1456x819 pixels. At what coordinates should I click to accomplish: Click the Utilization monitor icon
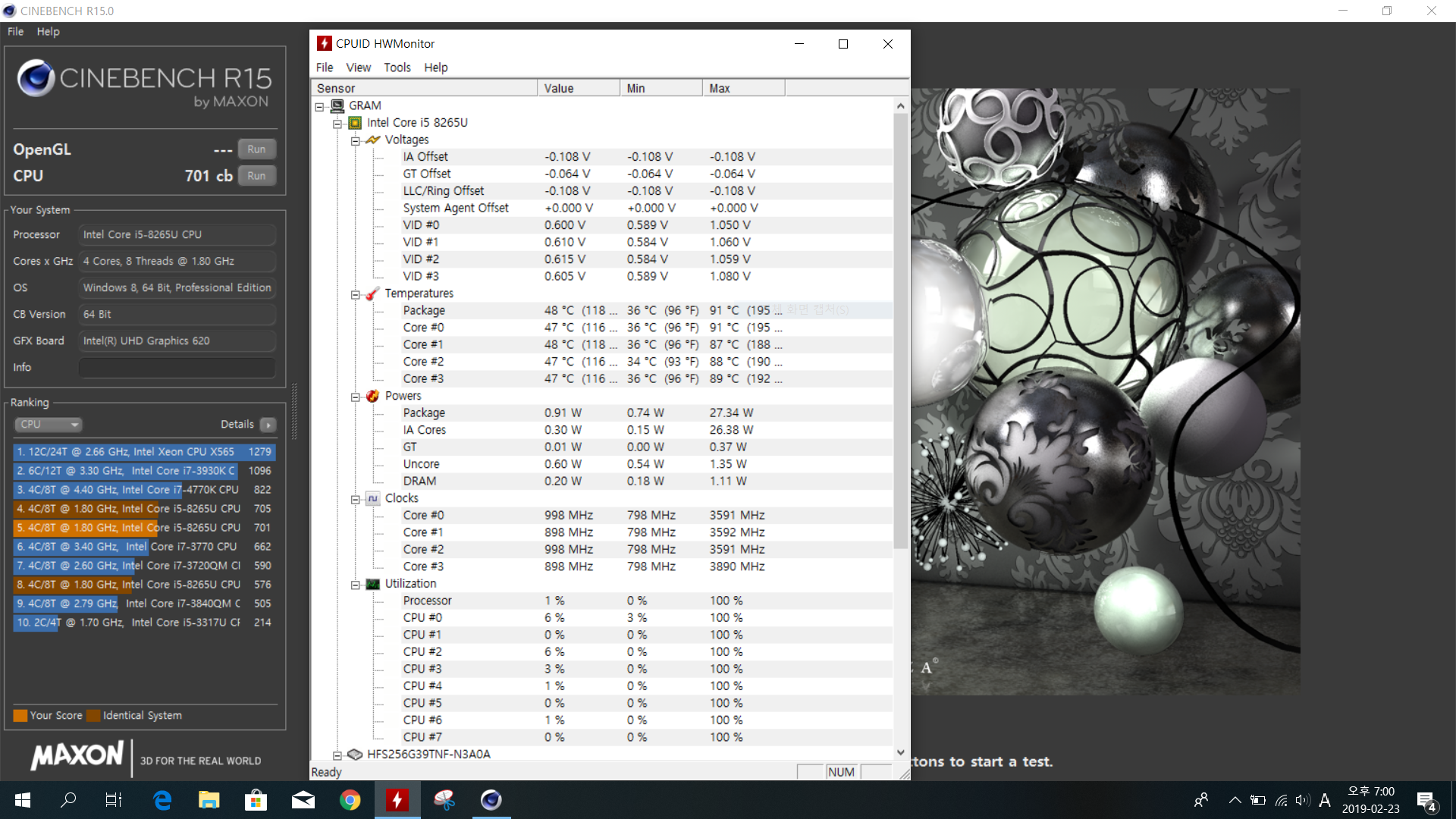coord(372,584)
